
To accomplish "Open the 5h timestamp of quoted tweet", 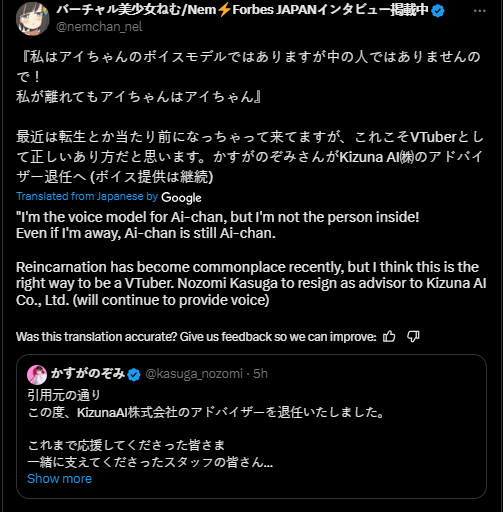I will pyautogui.click(x=260, y=374).
